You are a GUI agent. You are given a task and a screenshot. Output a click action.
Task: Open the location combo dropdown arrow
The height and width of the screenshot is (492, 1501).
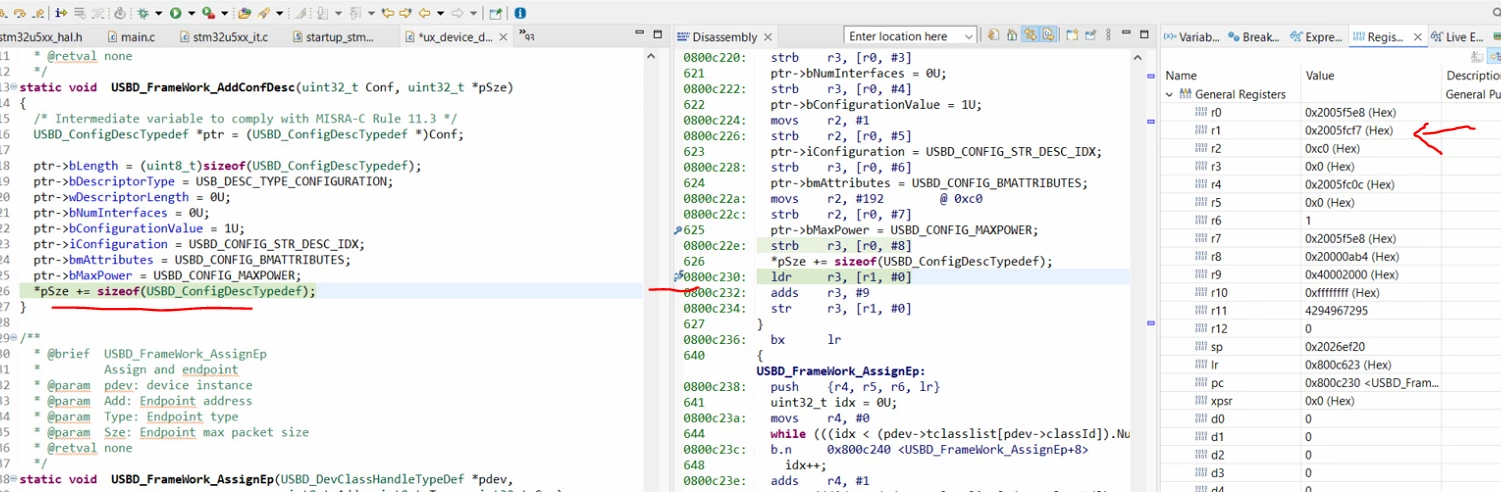969,36
